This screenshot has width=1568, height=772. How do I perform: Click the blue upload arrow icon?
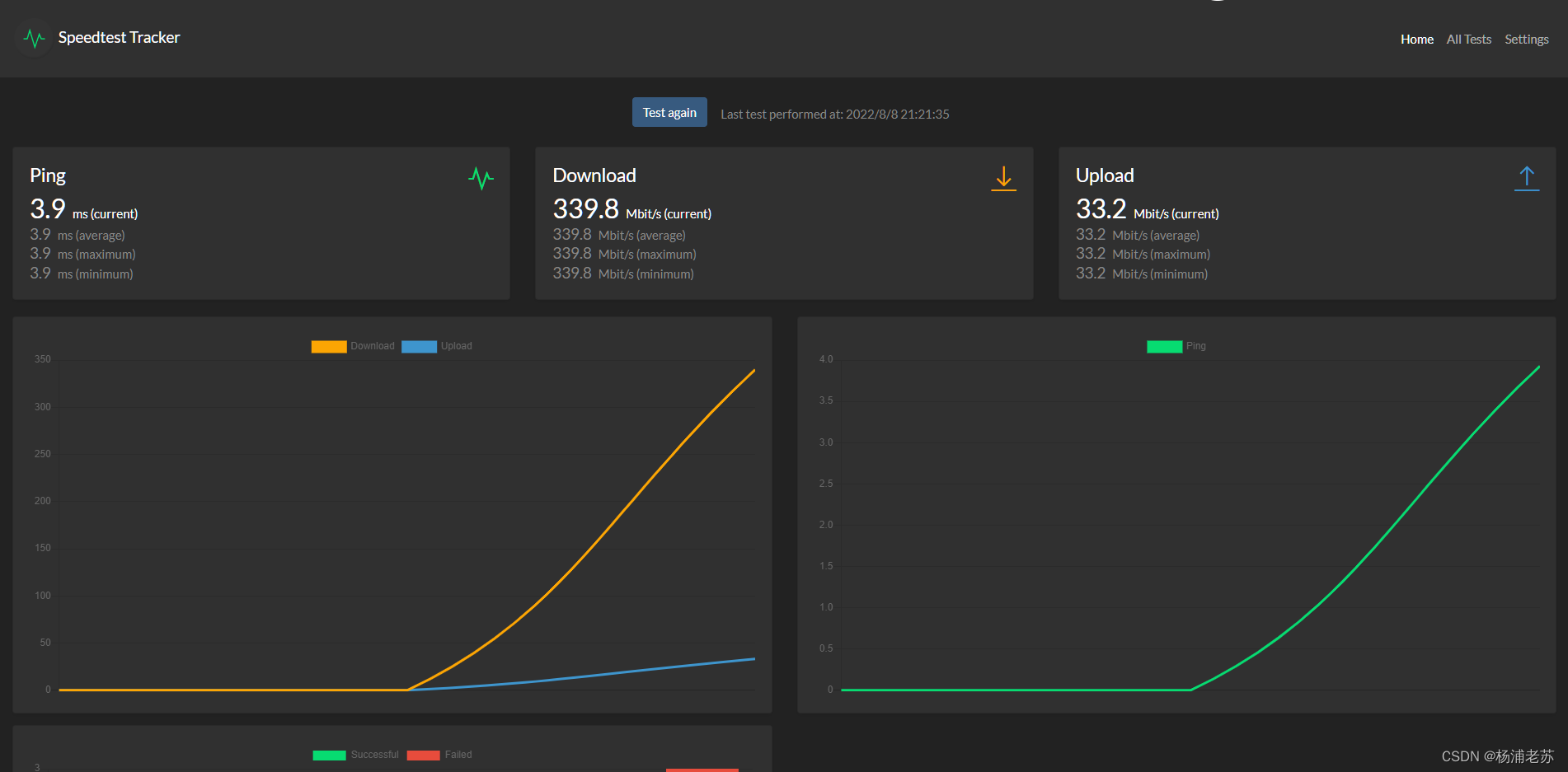1527,178
